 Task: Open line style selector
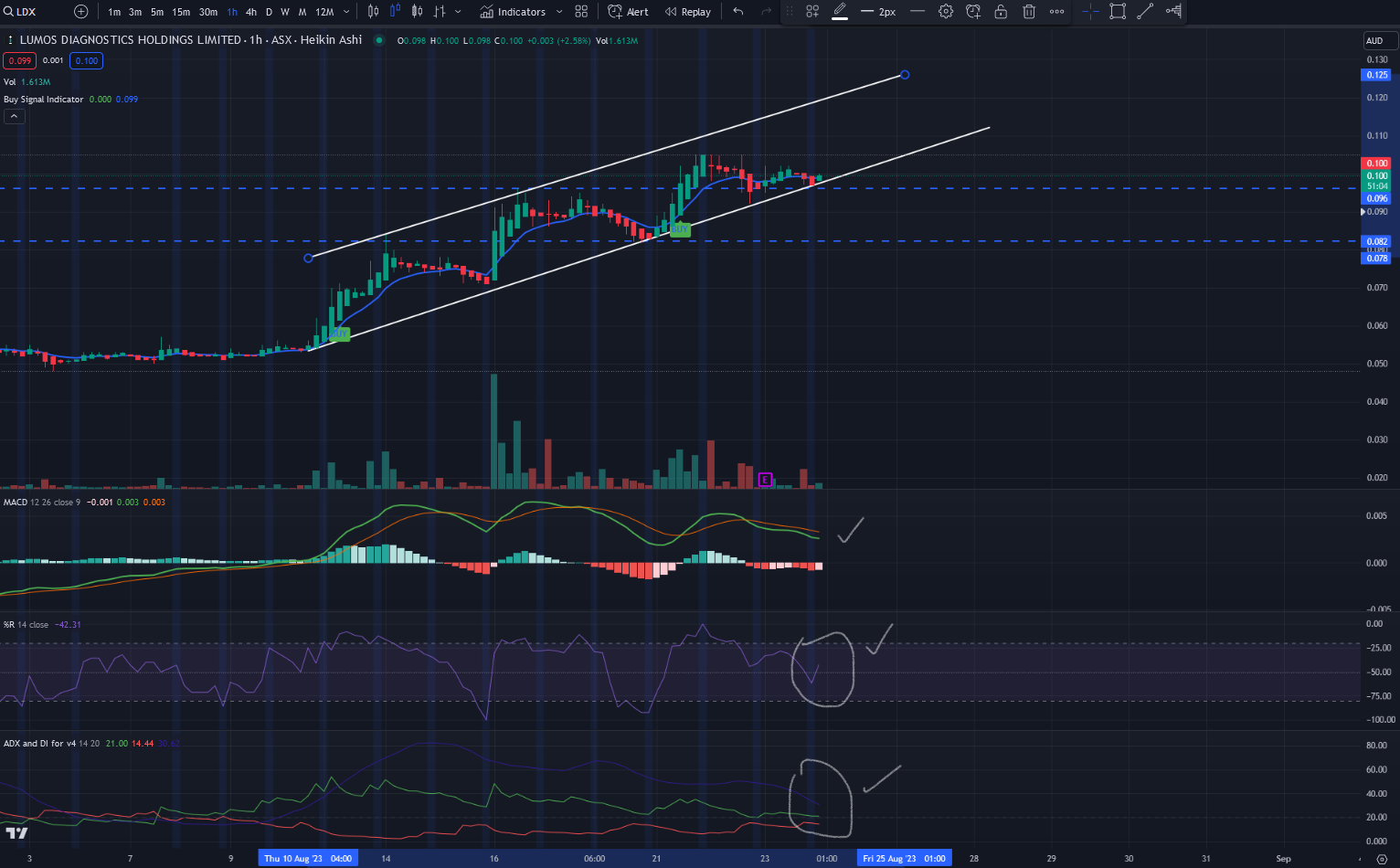tap(917, 12)
